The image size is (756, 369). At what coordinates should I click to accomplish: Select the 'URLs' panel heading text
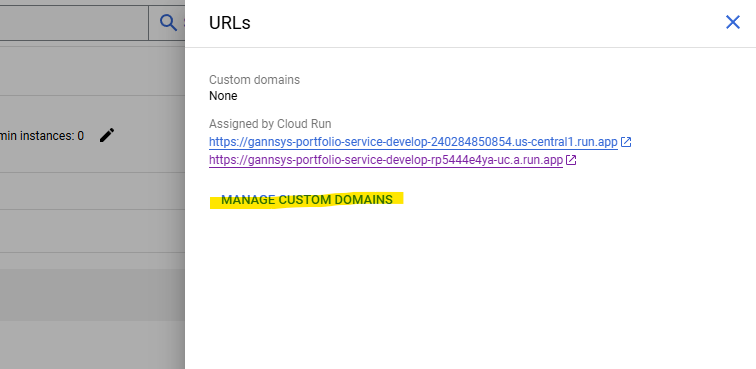[230, 23]
